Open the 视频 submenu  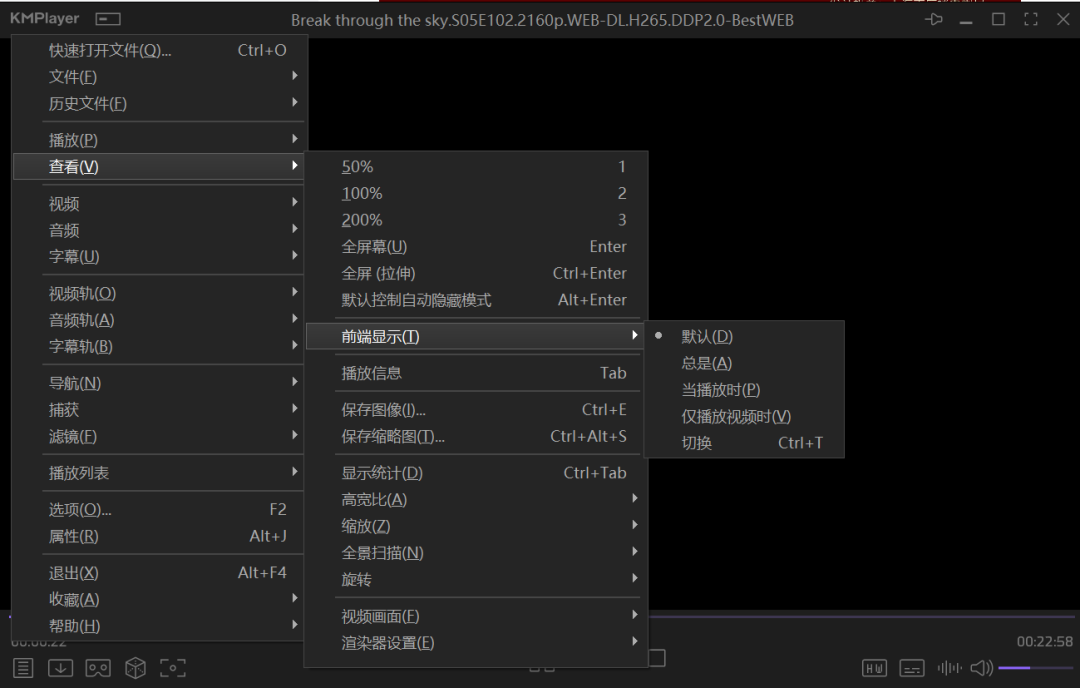click(x=158, y=204)
